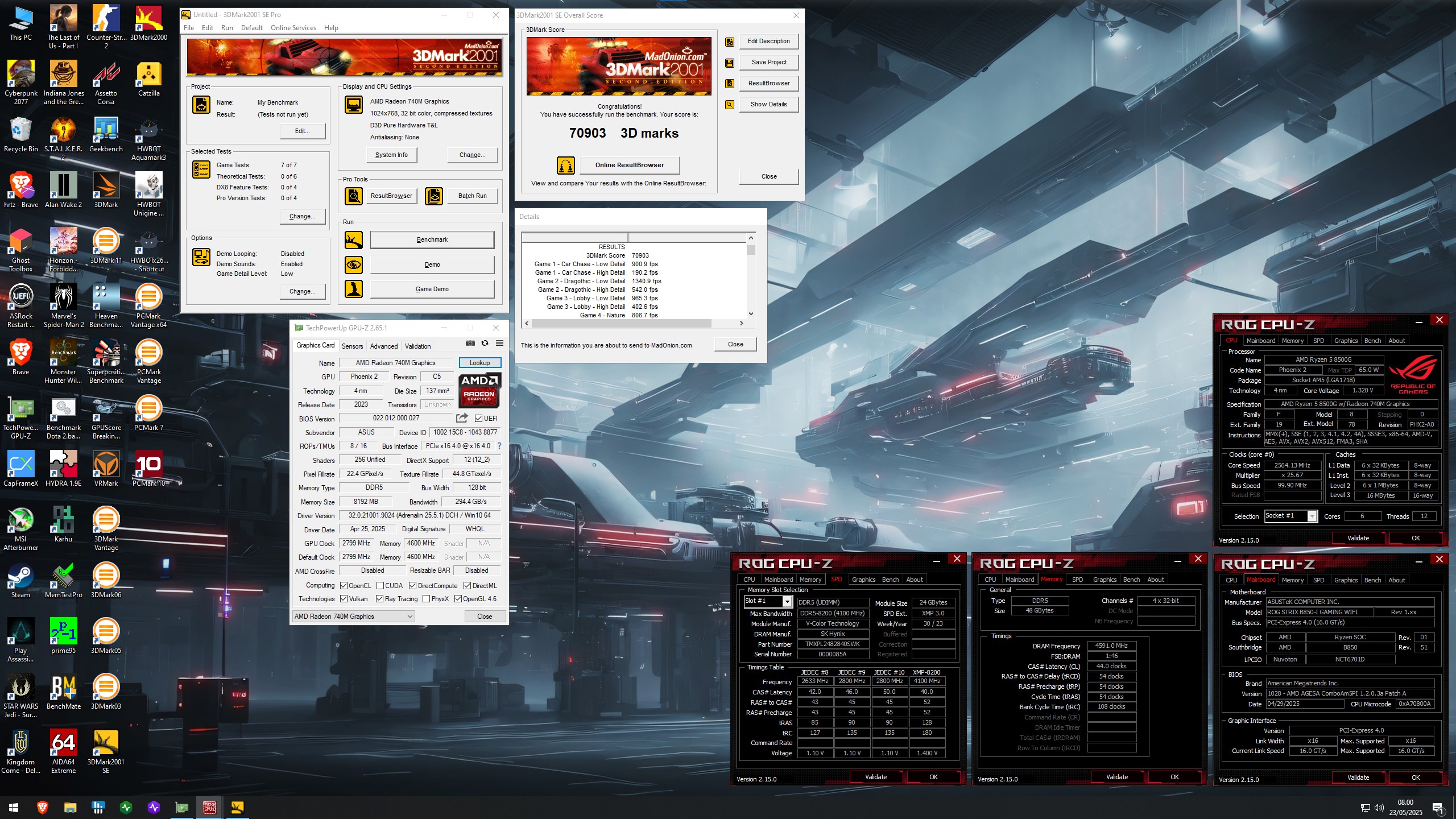Click the GPU-Z refresh icon
1456x819 pixels.
point(485,344)
